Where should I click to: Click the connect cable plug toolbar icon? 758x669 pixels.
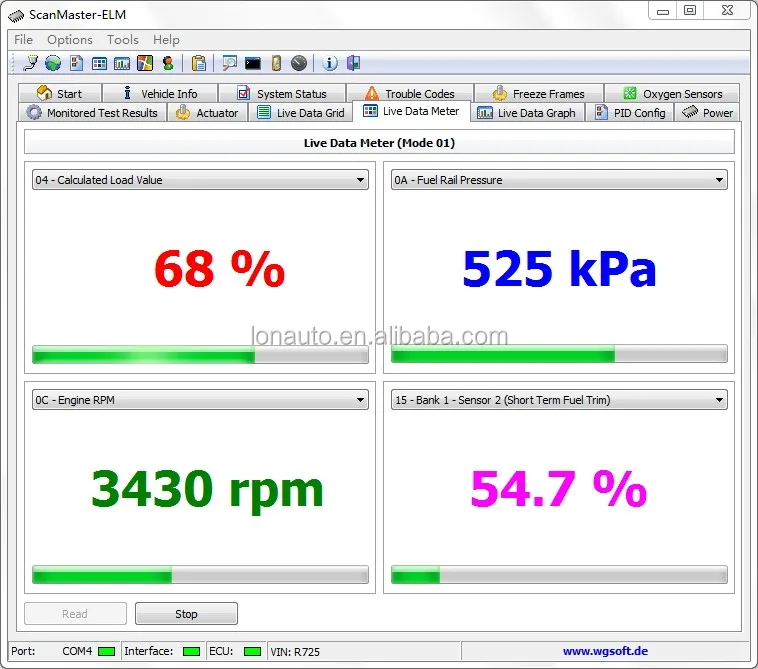point(30,63)
